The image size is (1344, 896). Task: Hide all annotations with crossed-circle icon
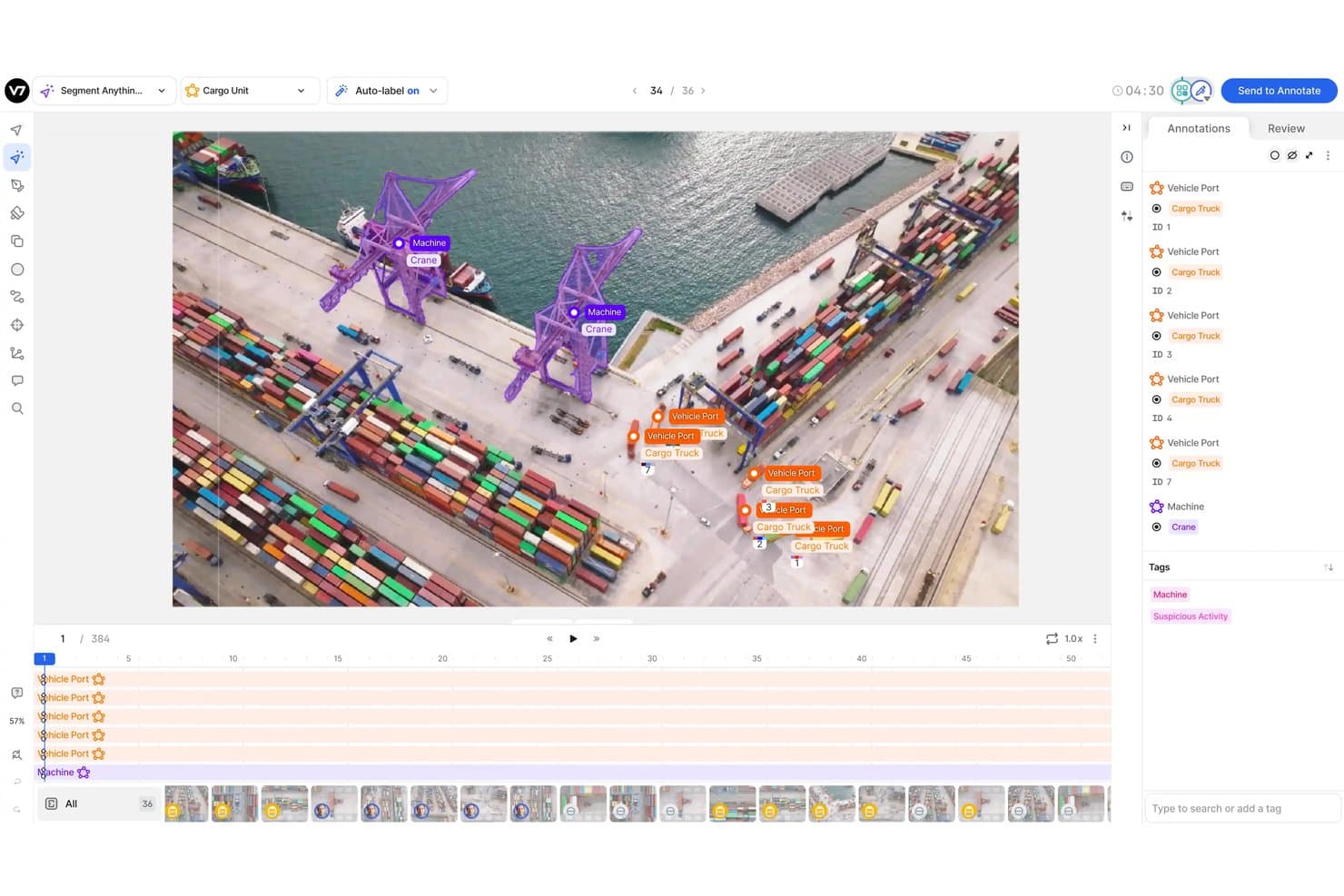click(1291, 155)
